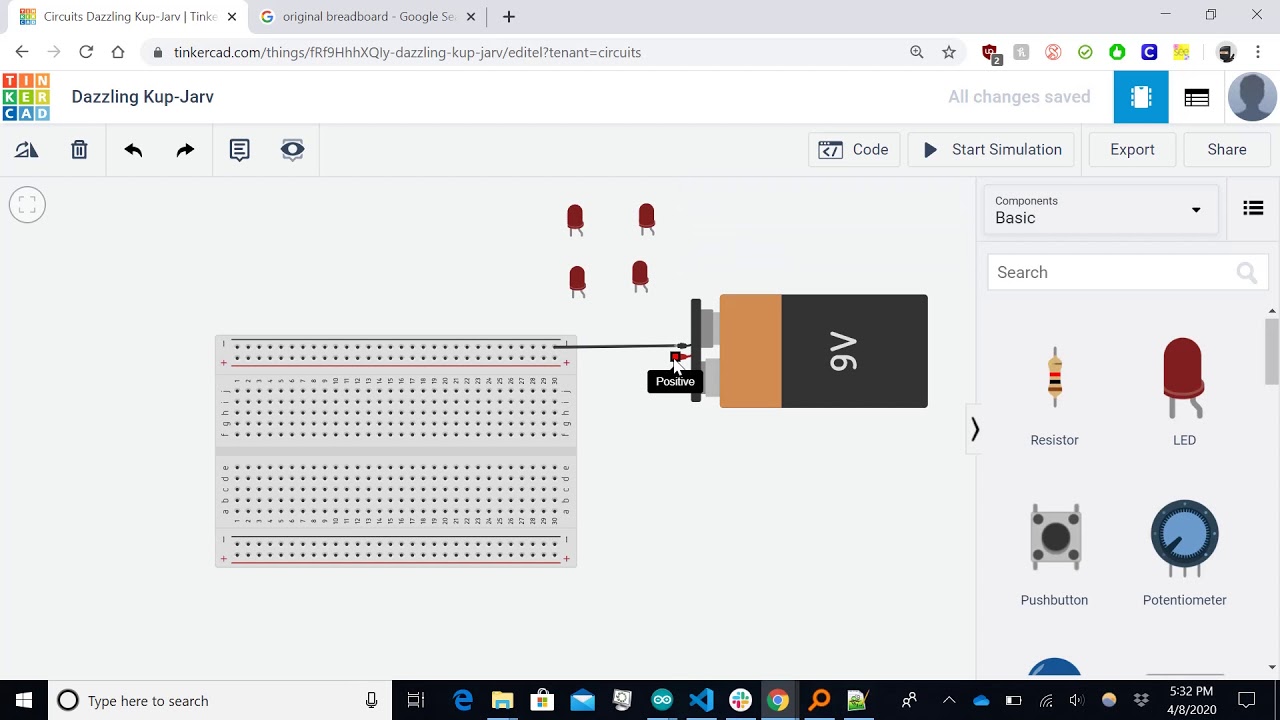
Task: Select the top-left red LED
Action: pos(575,219)
